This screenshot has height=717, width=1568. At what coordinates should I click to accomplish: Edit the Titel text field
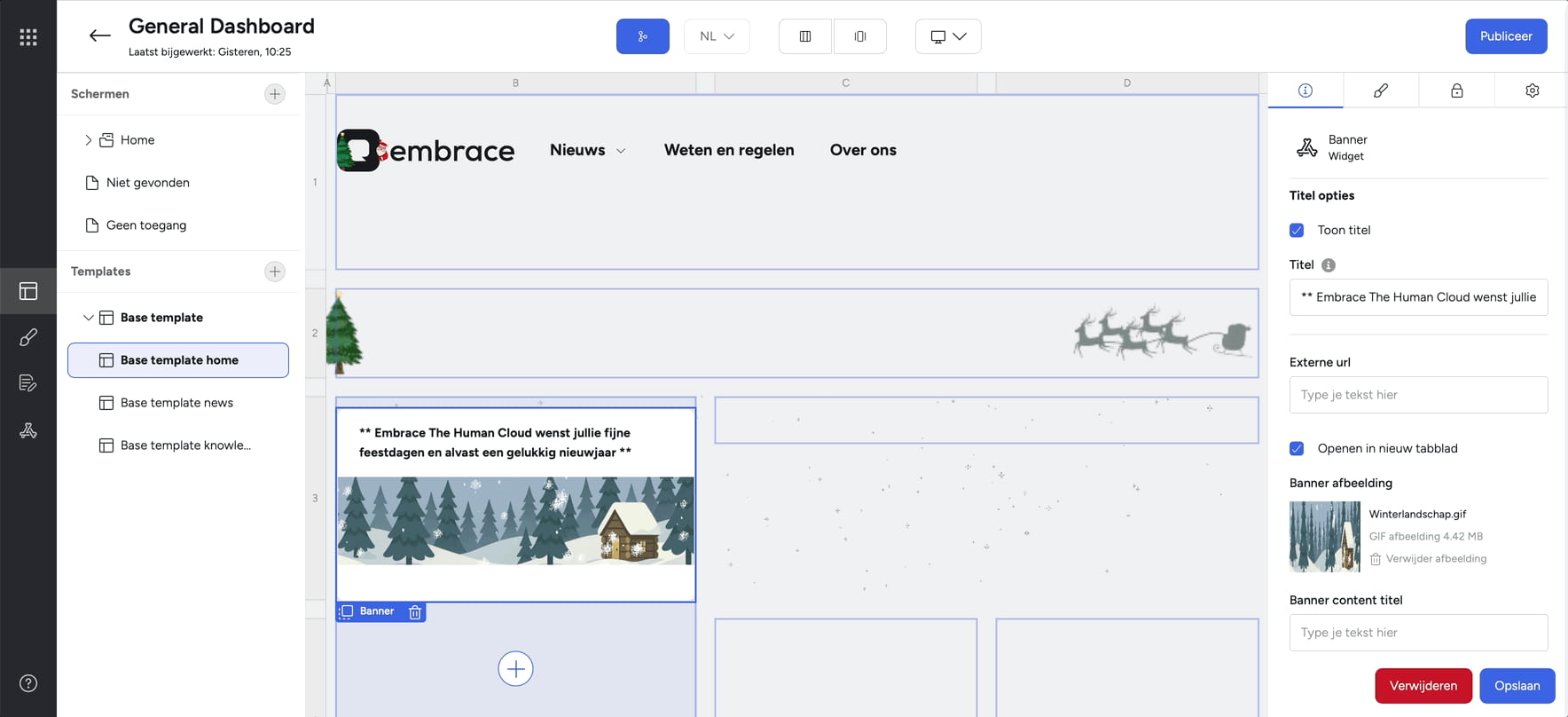1419,297
